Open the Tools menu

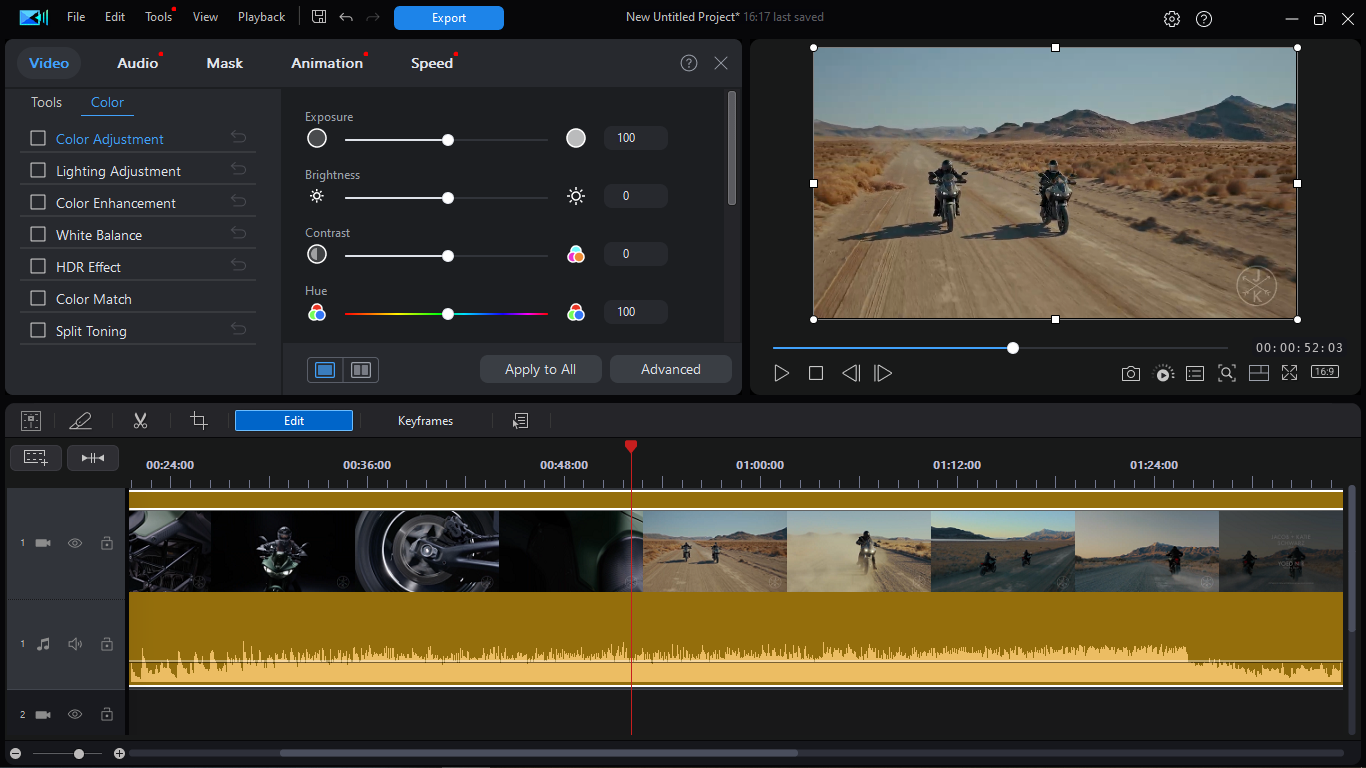(x=158, y=17)
